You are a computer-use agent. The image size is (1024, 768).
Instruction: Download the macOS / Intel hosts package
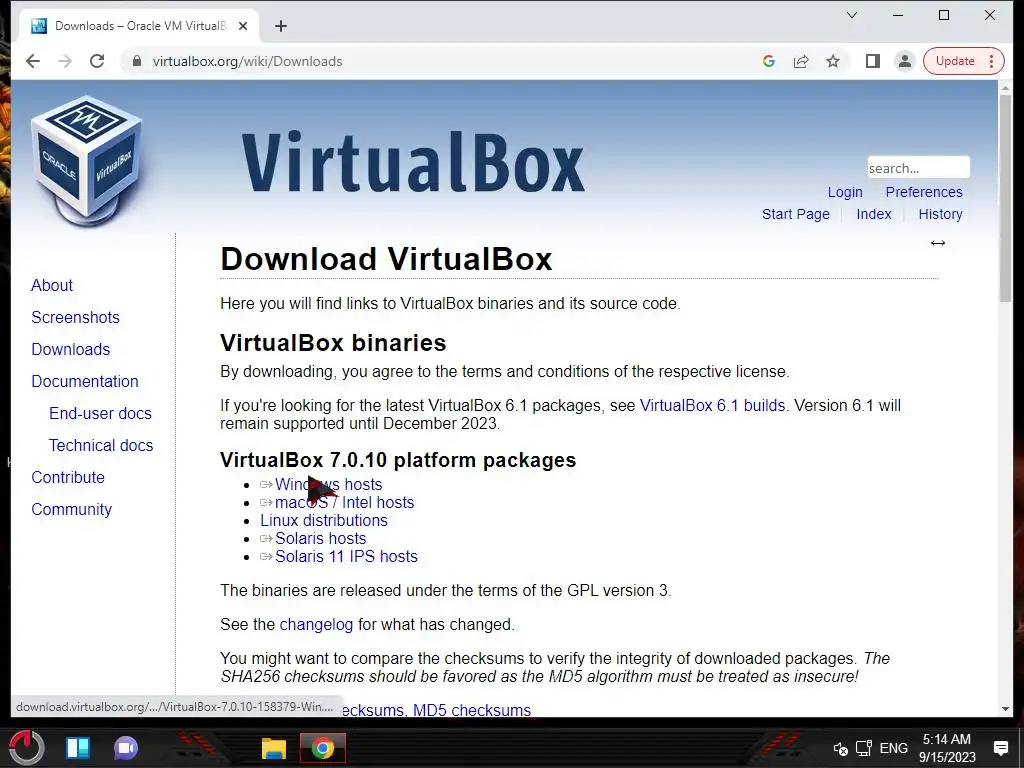tap(344, 502)
